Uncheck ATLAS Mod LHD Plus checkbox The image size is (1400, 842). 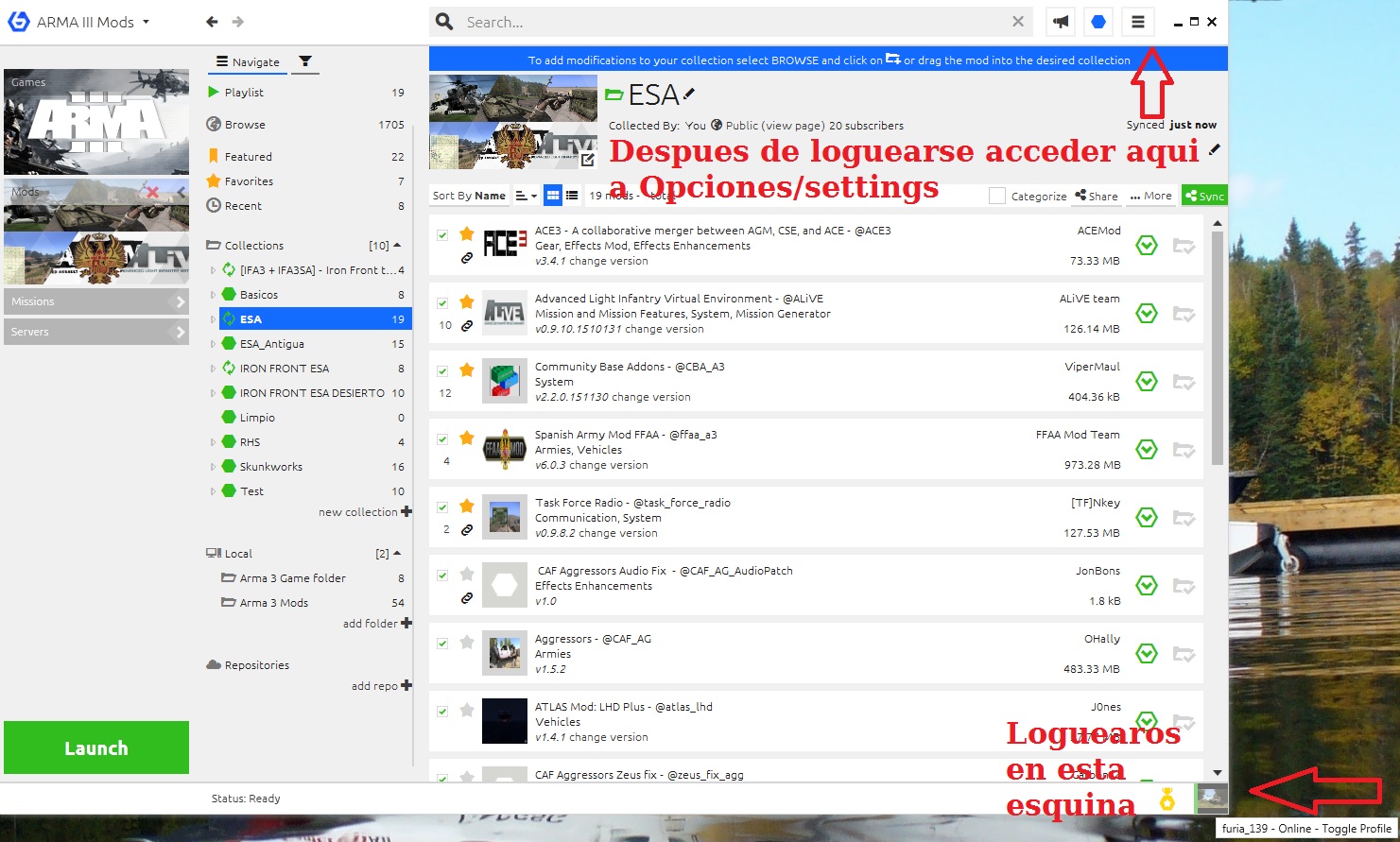tap(442, 711)
